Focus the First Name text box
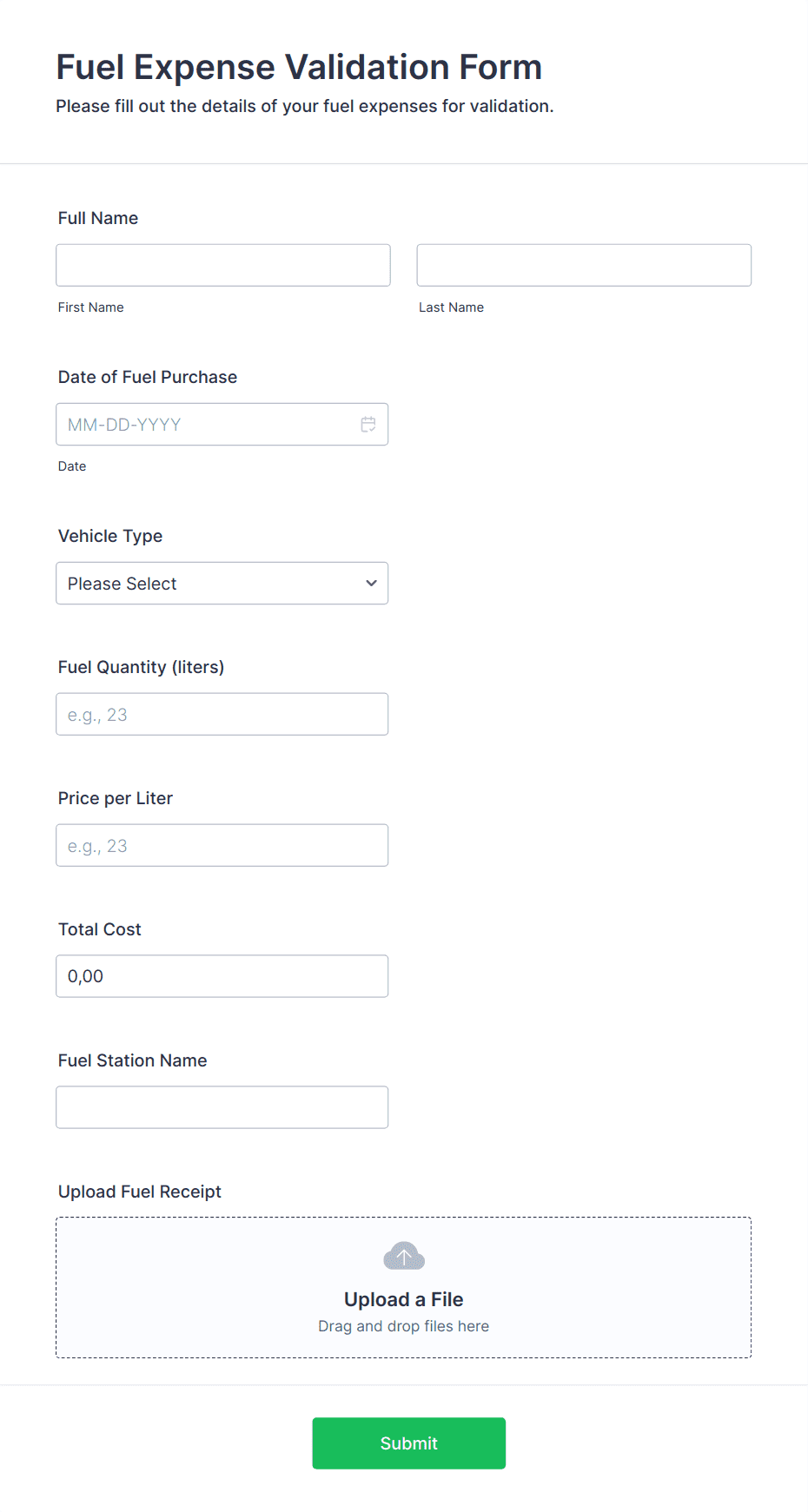Image resolution: width=808 pixels, height=1512 pixels. click(223, 265)
